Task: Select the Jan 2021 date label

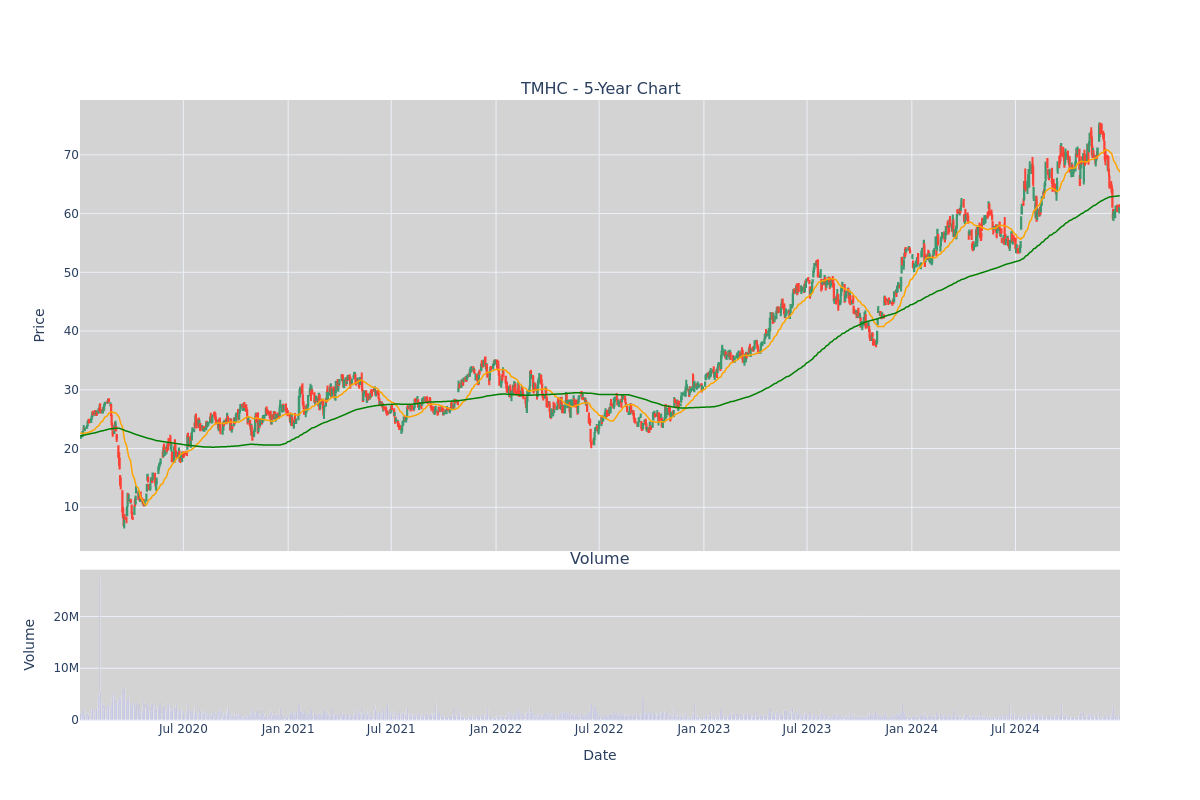Action: [x=288, y=729]
